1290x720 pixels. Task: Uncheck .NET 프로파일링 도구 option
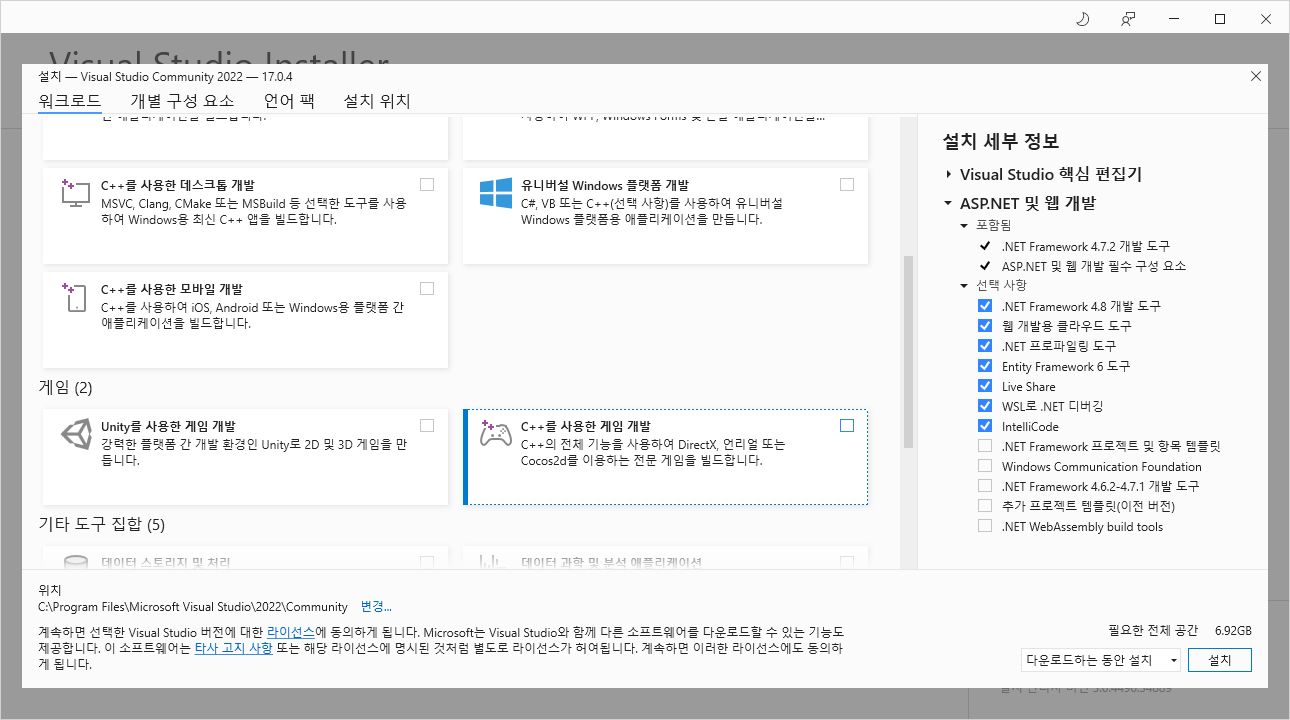[985, 346]
